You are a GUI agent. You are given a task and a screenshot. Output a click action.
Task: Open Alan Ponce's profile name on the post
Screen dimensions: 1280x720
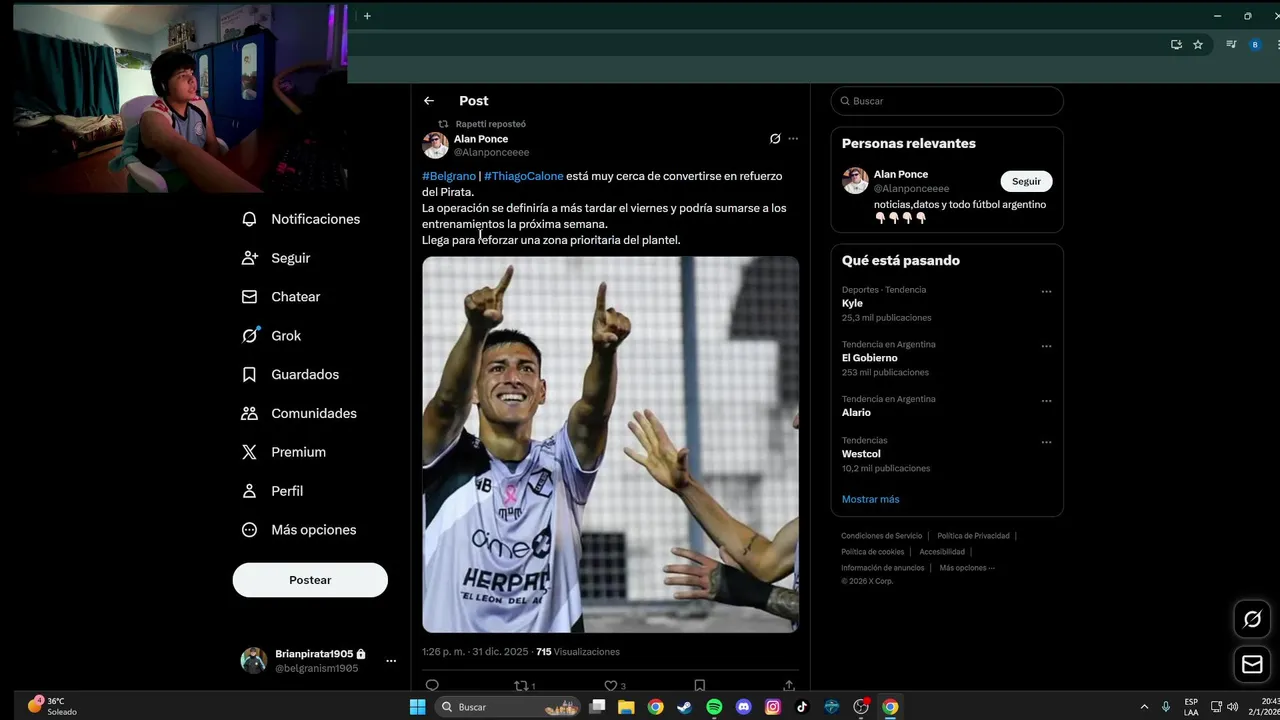(x=481, y=139)
